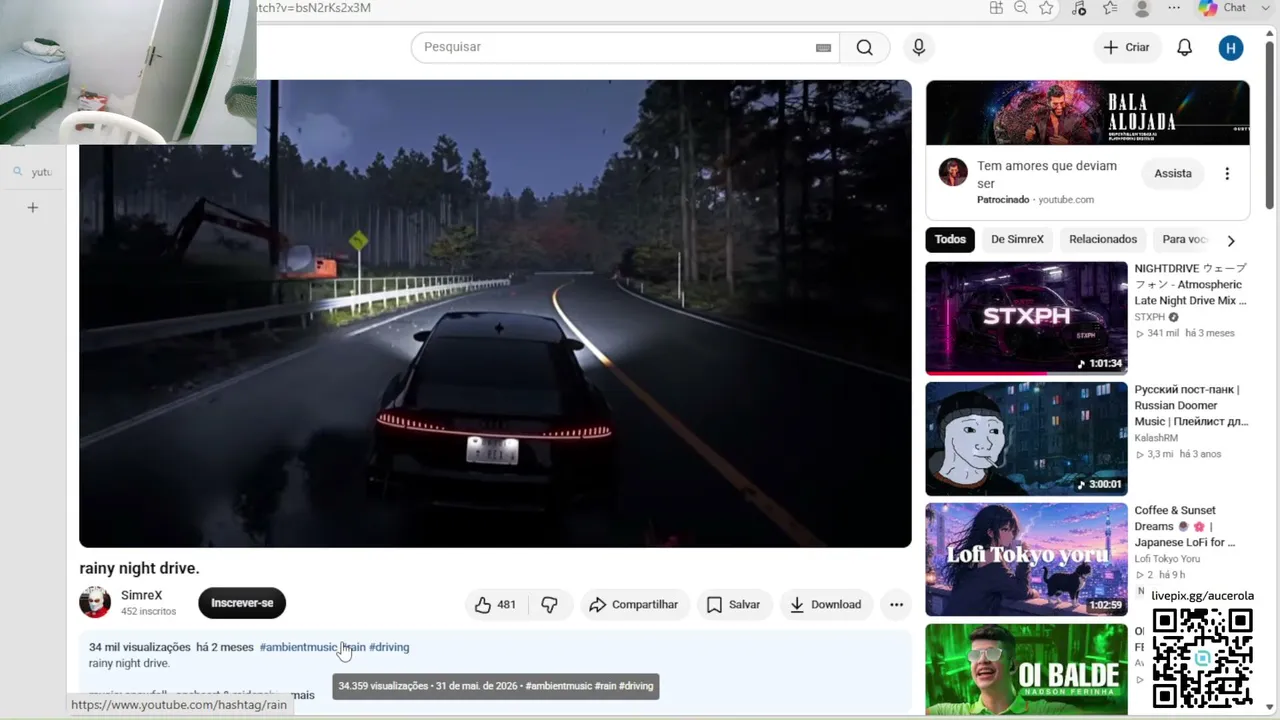1280x720 pixels.
Task: Add this page to browser favorites
Action: pos(1046,8)
